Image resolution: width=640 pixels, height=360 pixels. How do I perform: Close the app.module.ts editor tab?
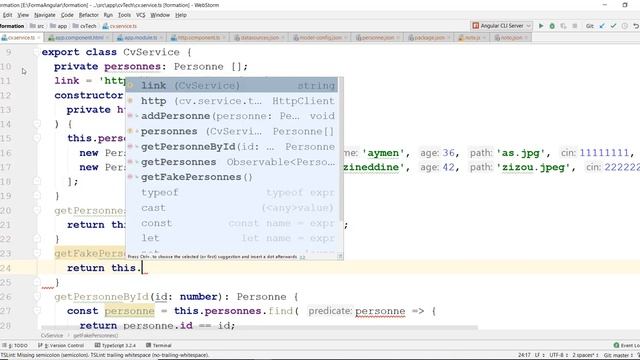(x=161, y=38)
